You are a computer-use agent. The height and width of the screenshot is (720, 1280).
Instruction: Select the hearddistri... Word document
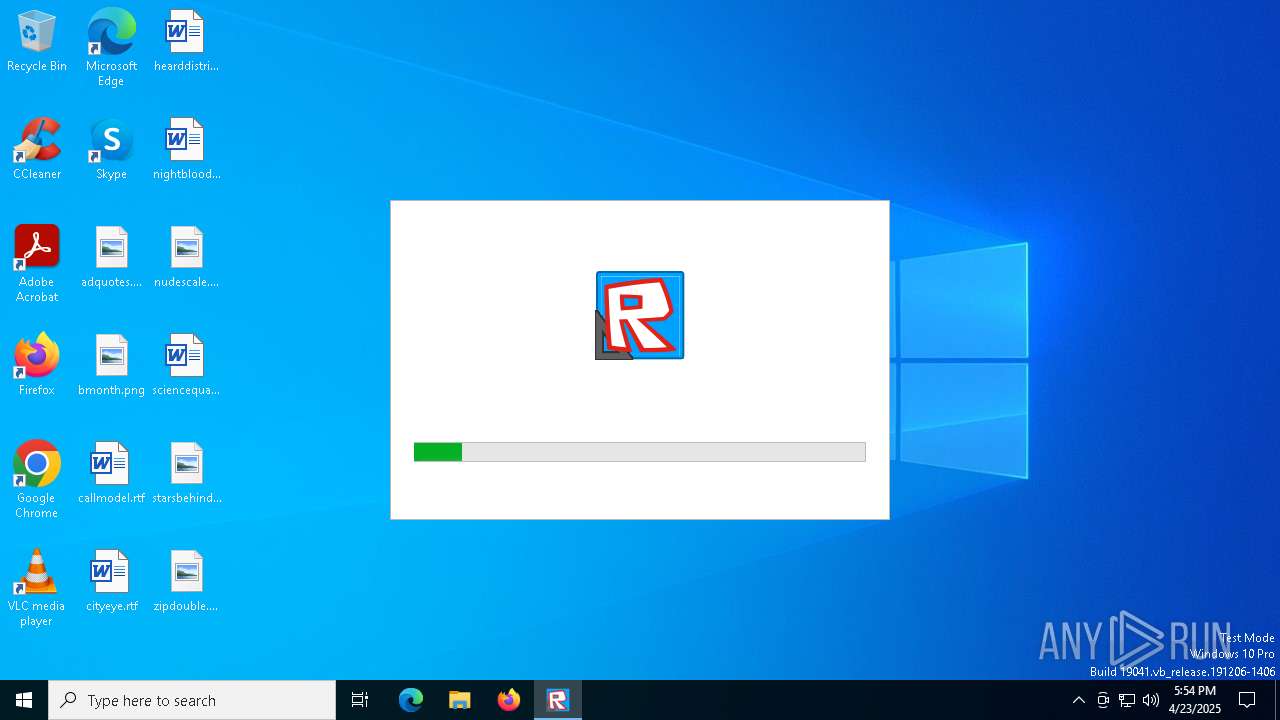tap(186, 42)
